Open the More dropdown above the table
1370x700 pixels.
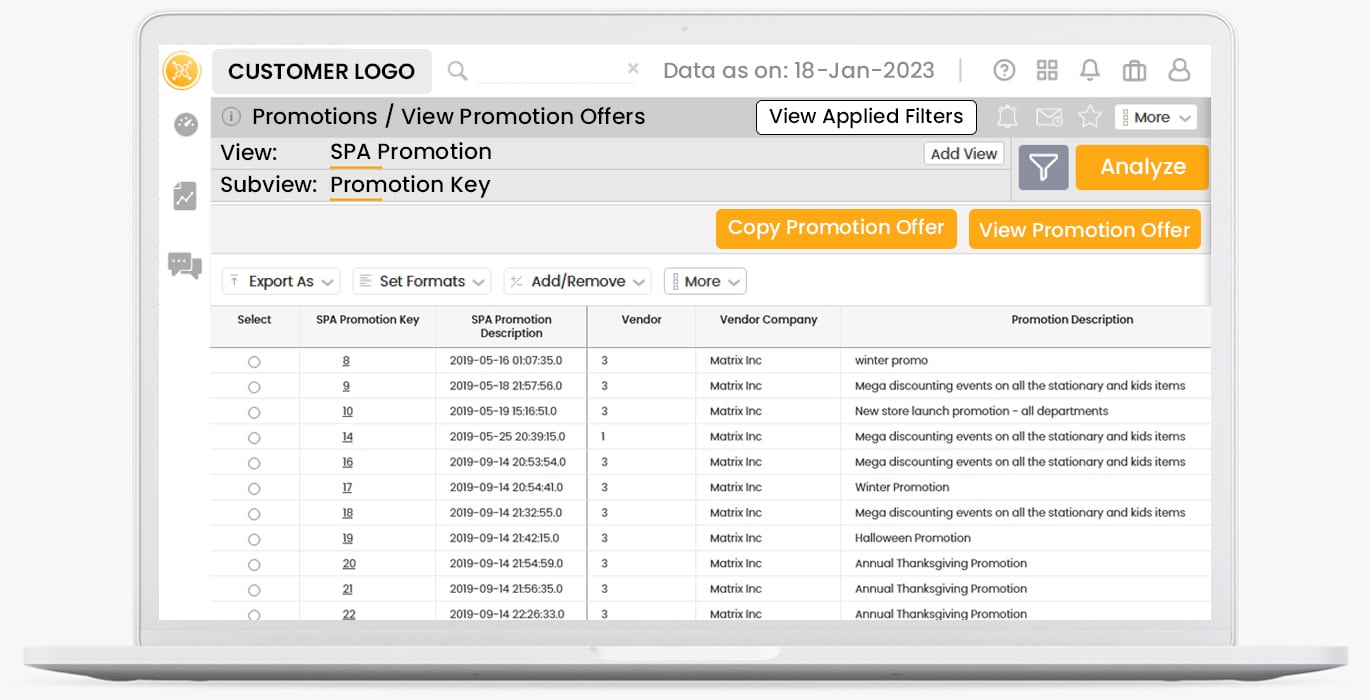coord(705,281)
